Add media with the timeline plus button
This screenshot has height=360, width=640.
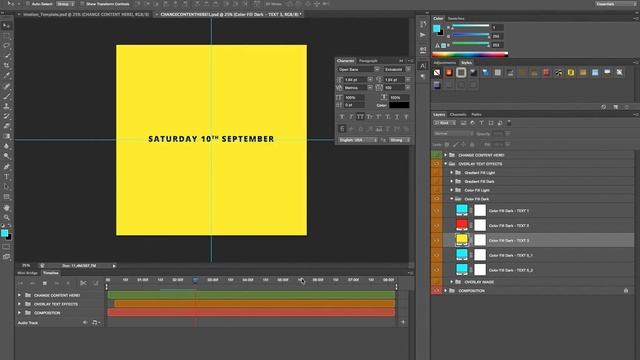point(403,322)
